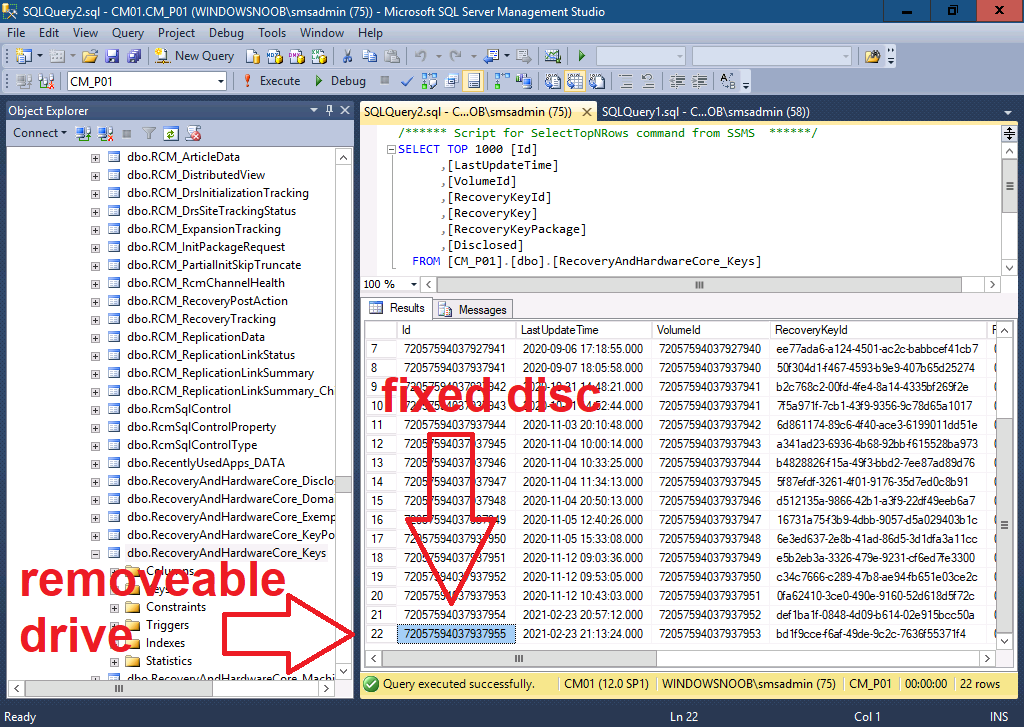Click the Activity Monitor icon

(552, 56)
